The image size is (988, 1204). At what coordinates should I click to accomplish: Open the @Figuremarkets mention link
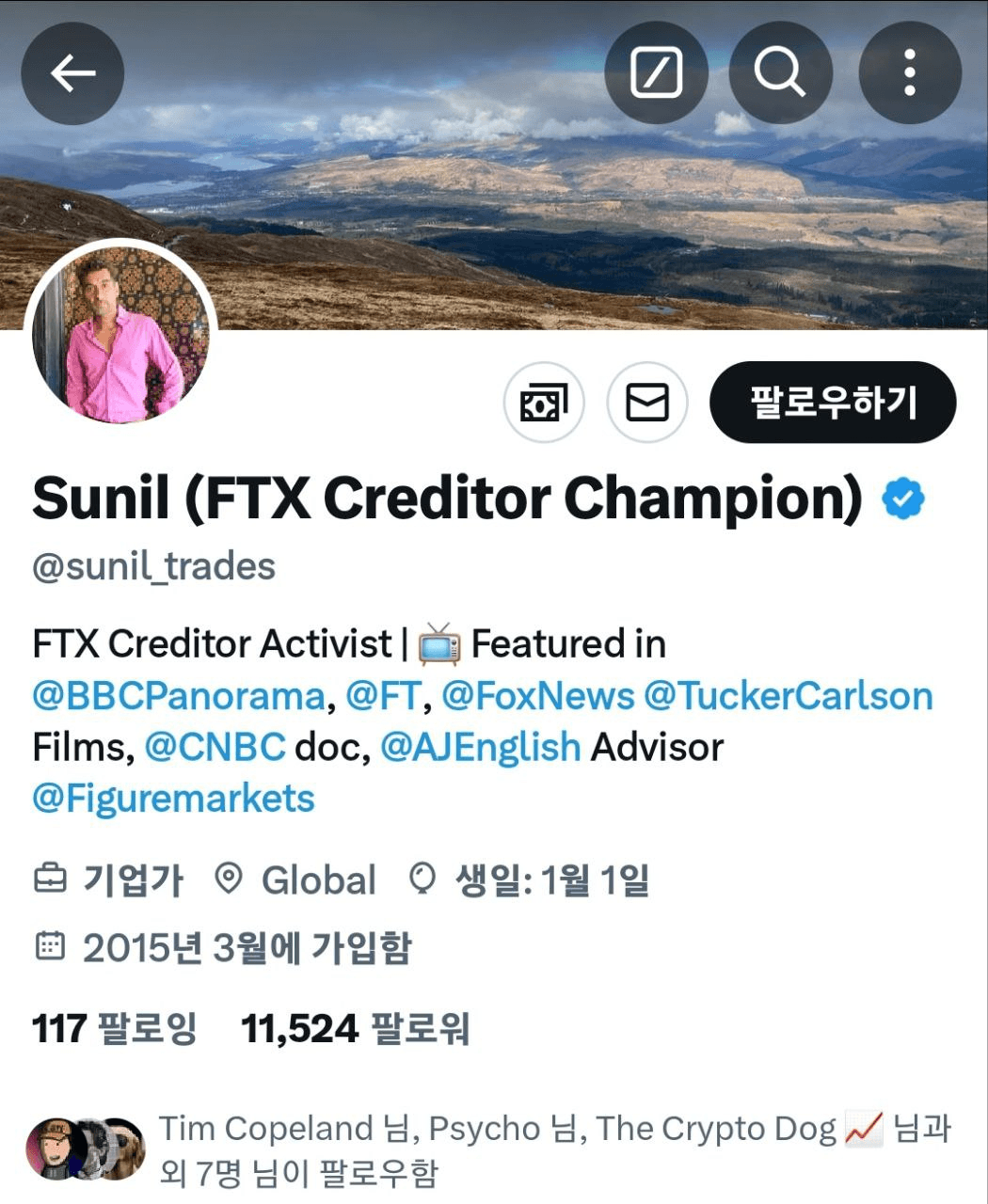173,799
